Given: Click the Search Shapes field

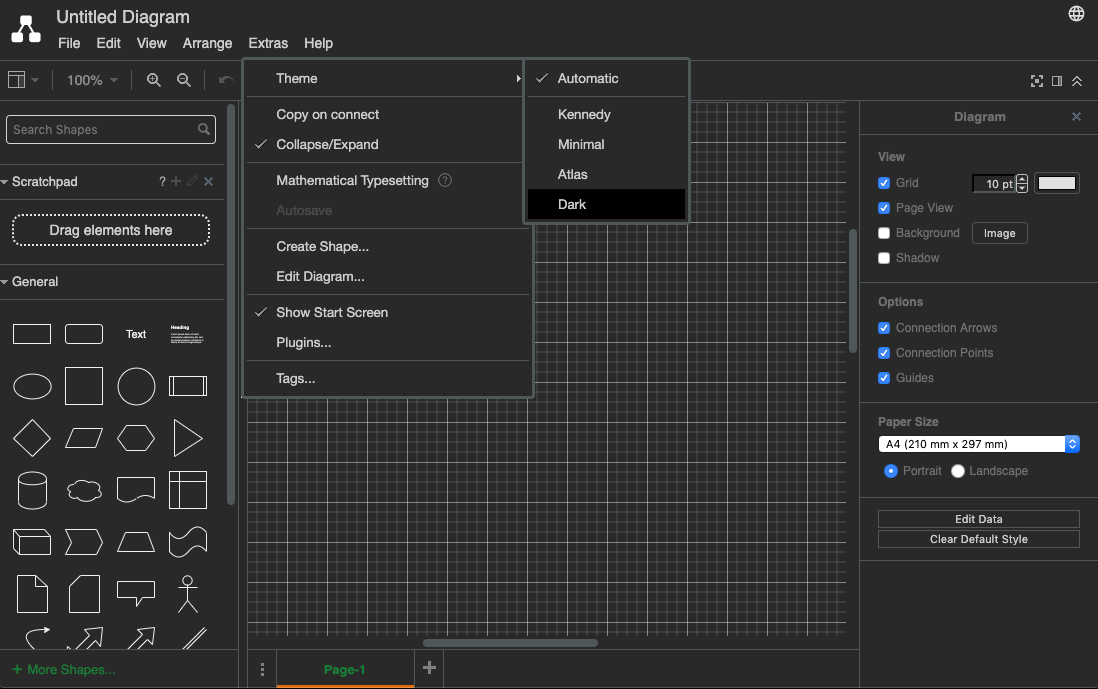Looking at the screenshot, I should coord(111,130).
